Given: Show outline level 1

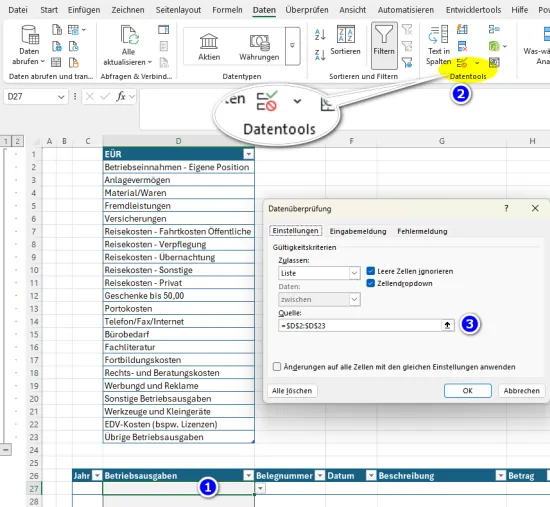Looking at the screenshot, I should pos(5,141).
